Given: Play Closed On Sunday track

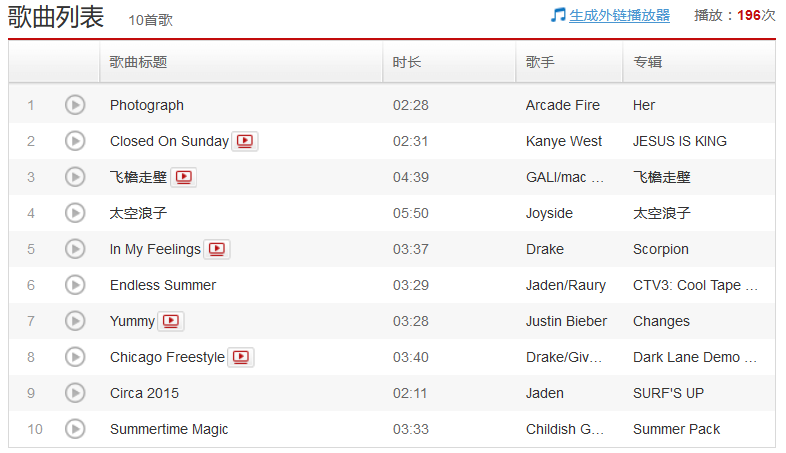Looking at the screenshot, I should coord(75,141).
